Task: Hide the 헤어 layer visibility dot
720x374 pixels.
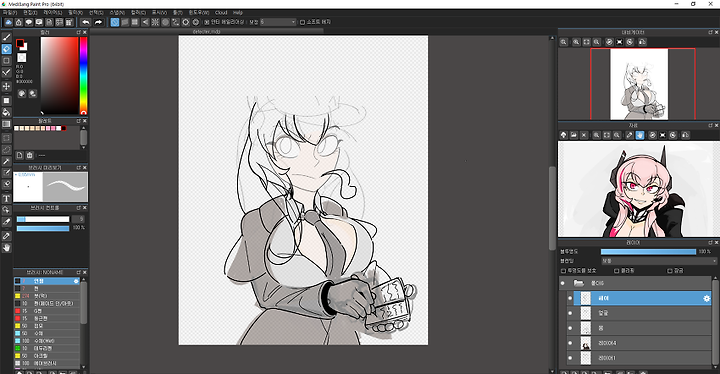Action: tap(570, 298)
